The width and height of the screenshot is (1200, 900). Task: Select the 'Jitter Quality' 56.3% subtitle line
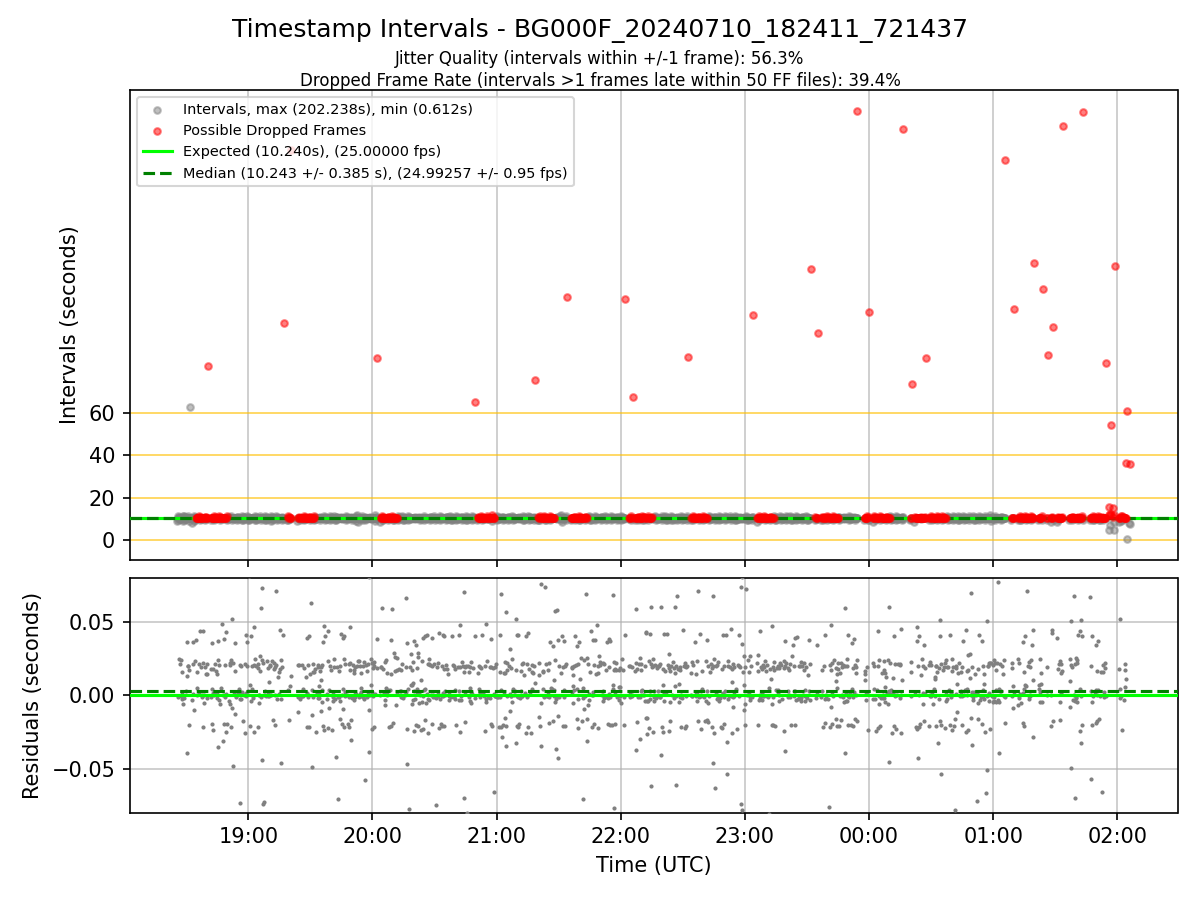pyautogui.click(x=599, y=58)
